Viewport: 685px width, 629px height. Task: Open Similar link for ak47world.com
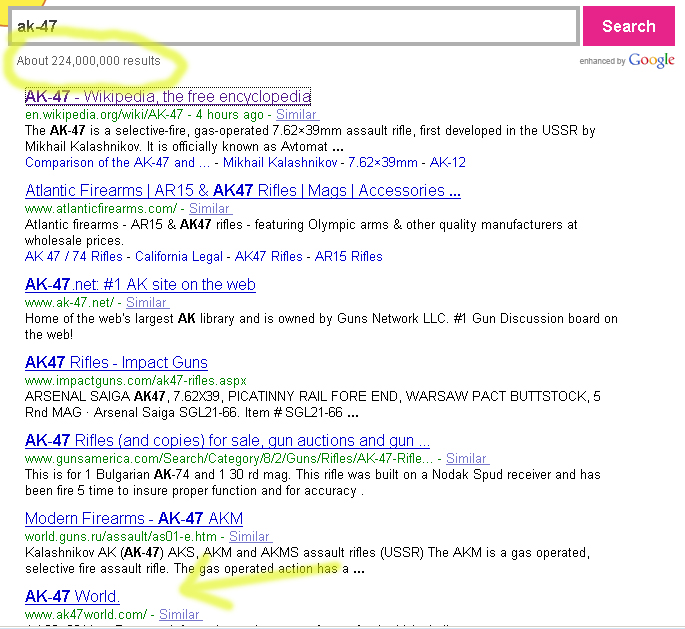[180, 614]
